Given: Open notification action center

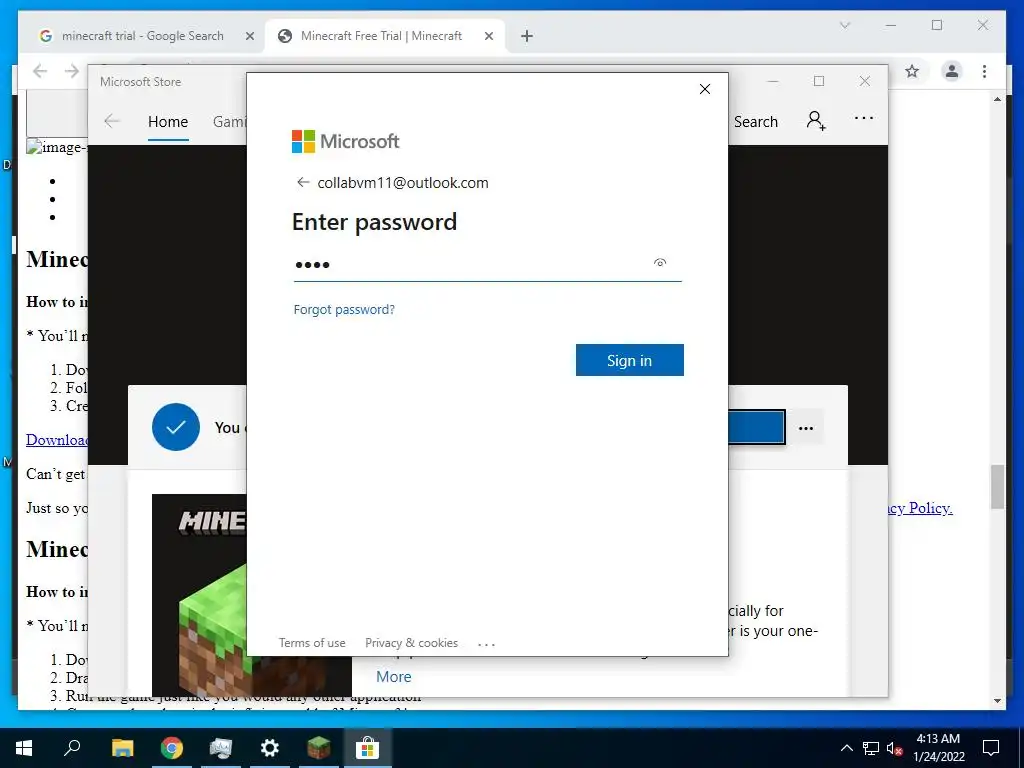Looking at the screenshot, I should coord(991,748).
